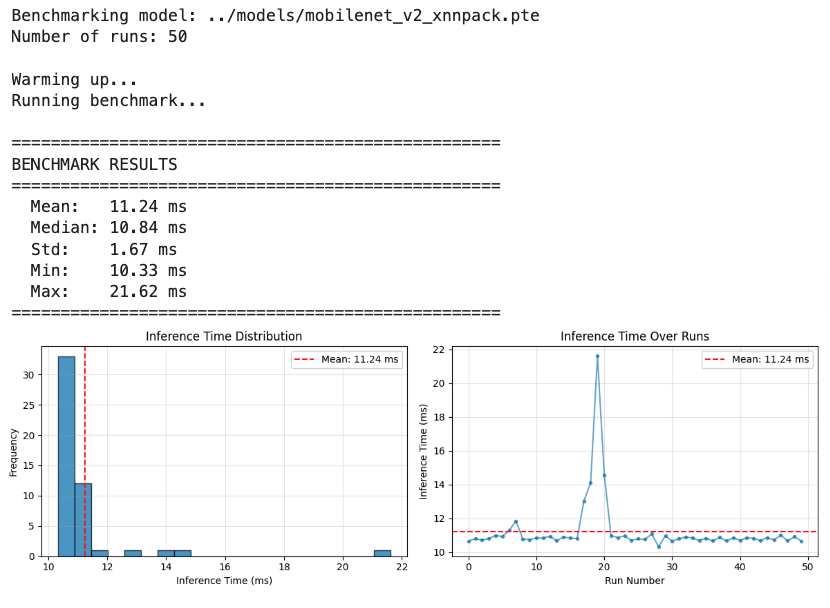The image size is (830, 608).
Task: Click the 'Run Number' x-axis label
Action: tap(634, 581)
